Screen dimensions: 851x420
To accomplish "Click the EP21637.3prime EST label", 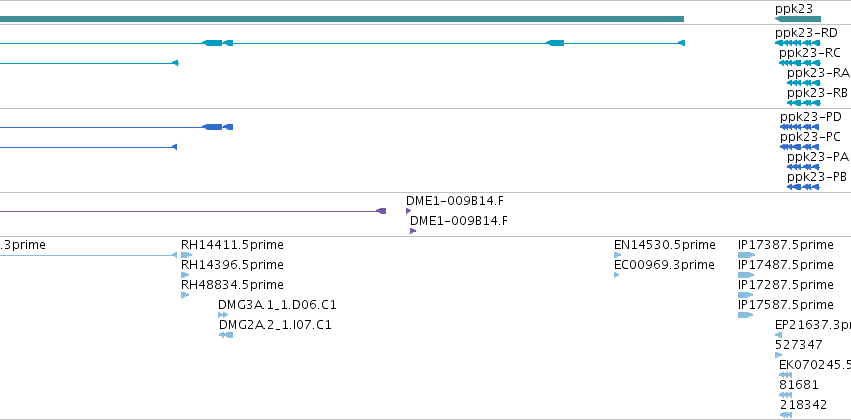I will click(813, 326).
